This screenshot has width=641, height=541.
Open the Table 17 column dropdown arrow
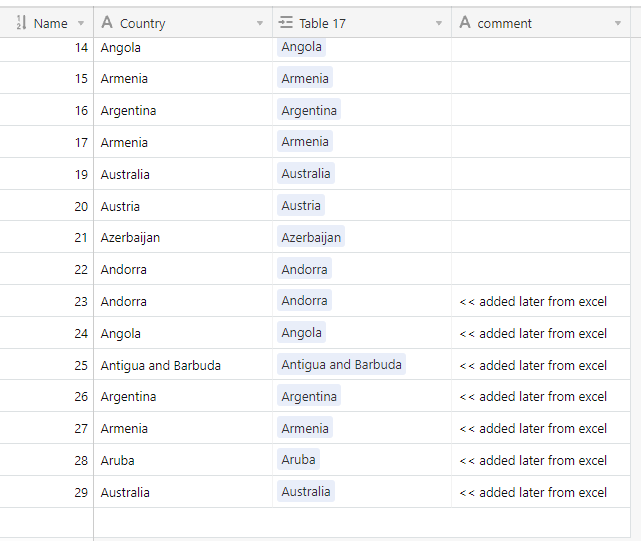439,23
